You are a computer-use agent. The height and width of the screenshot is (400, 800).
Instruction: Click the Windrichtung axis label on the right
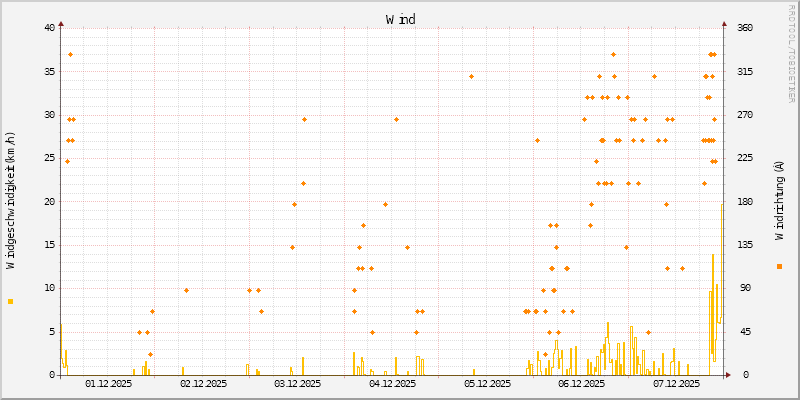tap(779, 200)
